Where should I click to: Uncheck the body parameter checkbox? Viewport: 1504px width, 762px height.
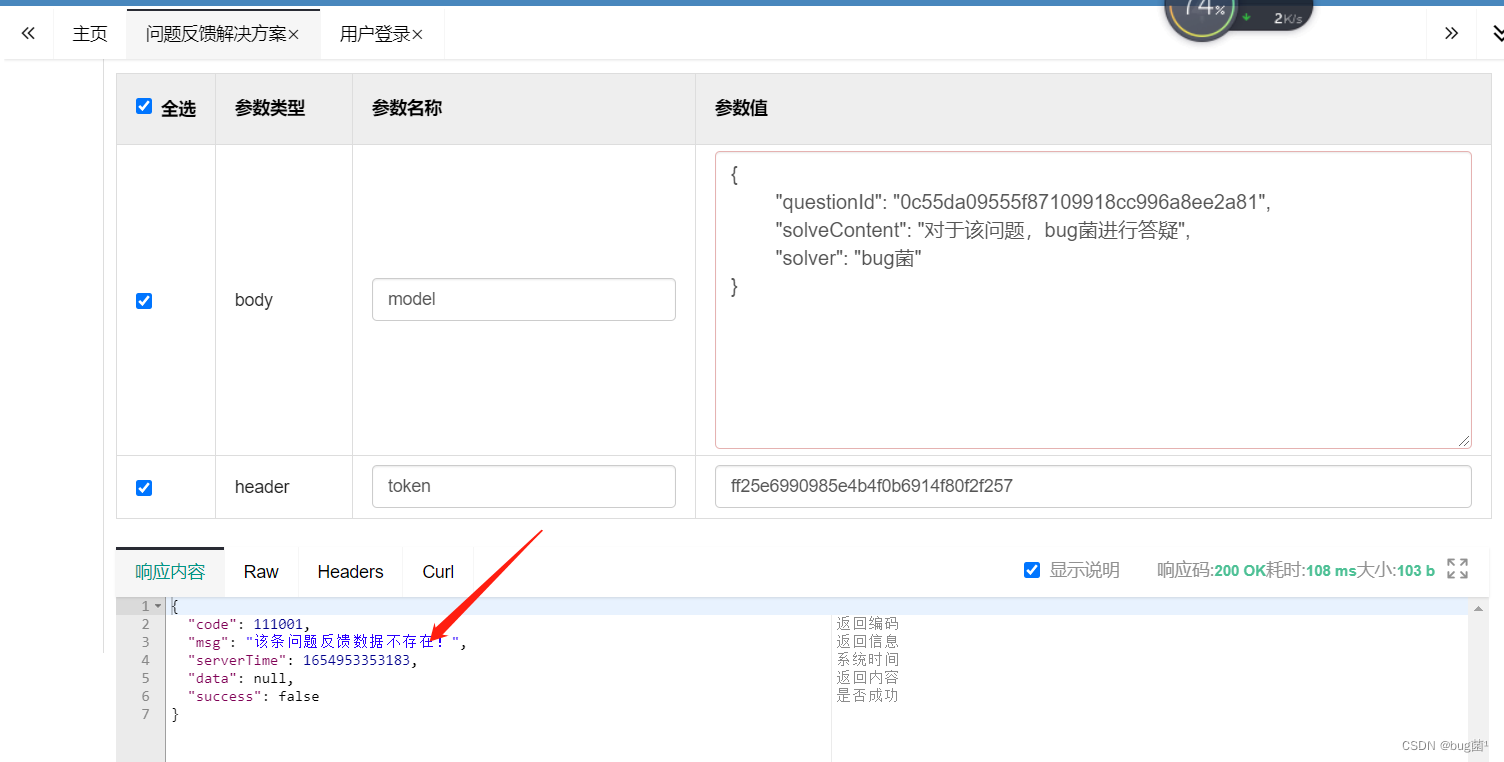click(x=144, y=301)
